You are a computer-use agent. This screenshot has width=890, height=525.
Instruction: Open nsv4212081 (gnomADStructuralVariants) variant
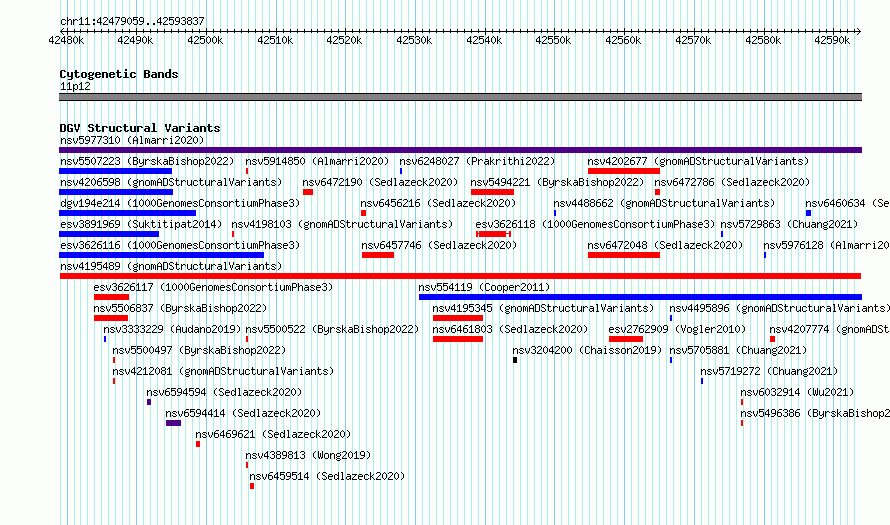(x=223, y=371)
